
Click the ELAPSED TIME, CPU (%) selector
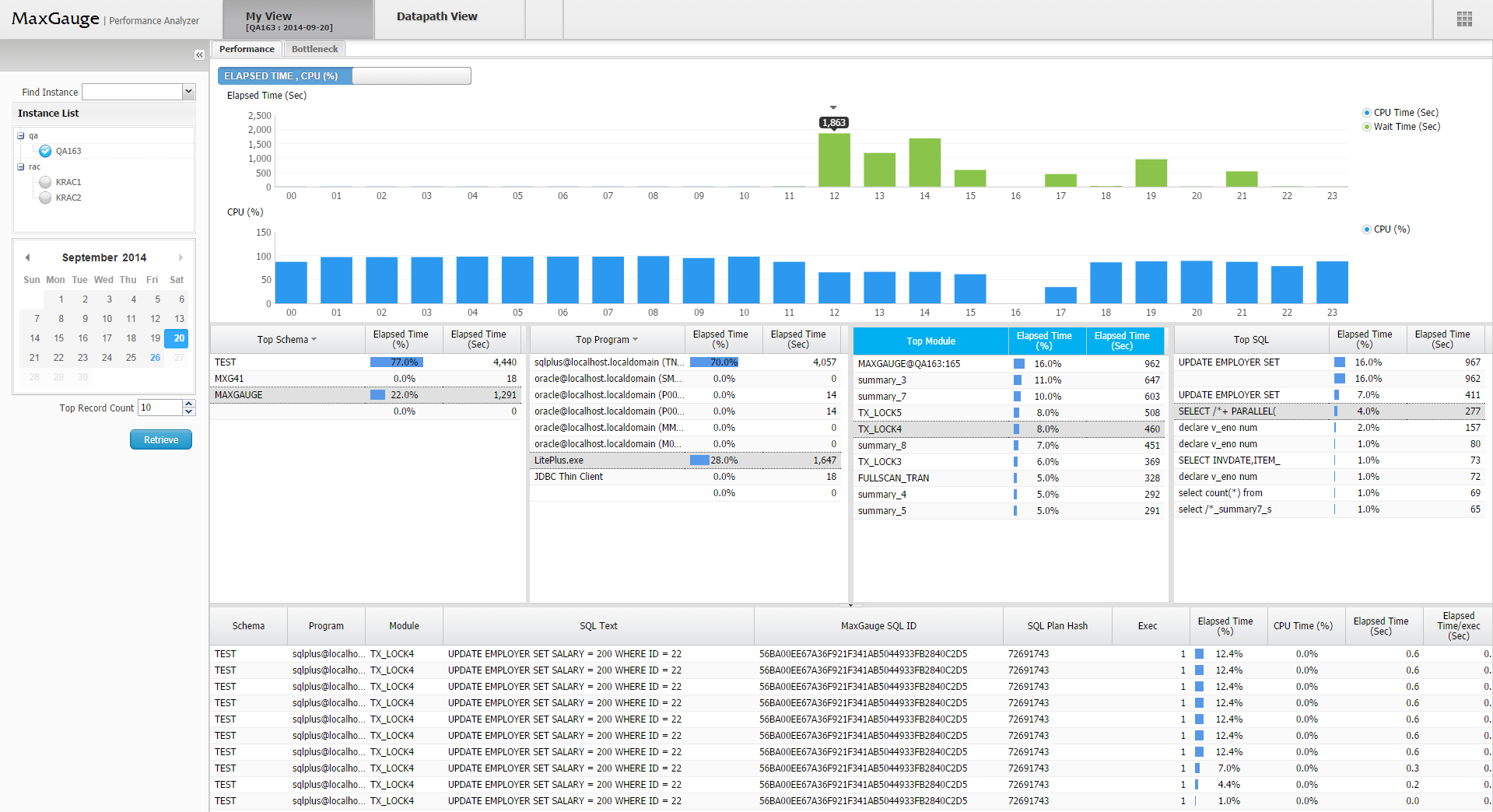[x=345, y=75]
